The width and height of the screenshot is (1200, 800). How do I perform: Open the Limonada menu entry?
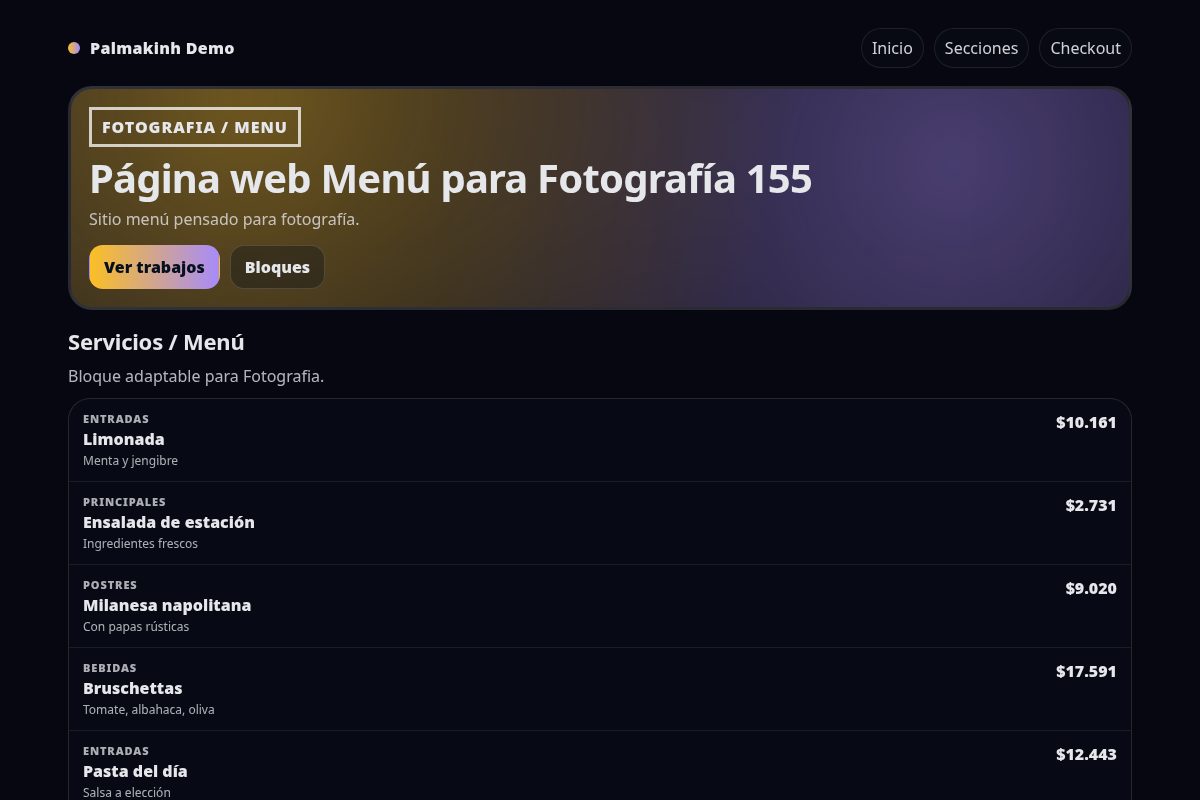coord(123,439)
